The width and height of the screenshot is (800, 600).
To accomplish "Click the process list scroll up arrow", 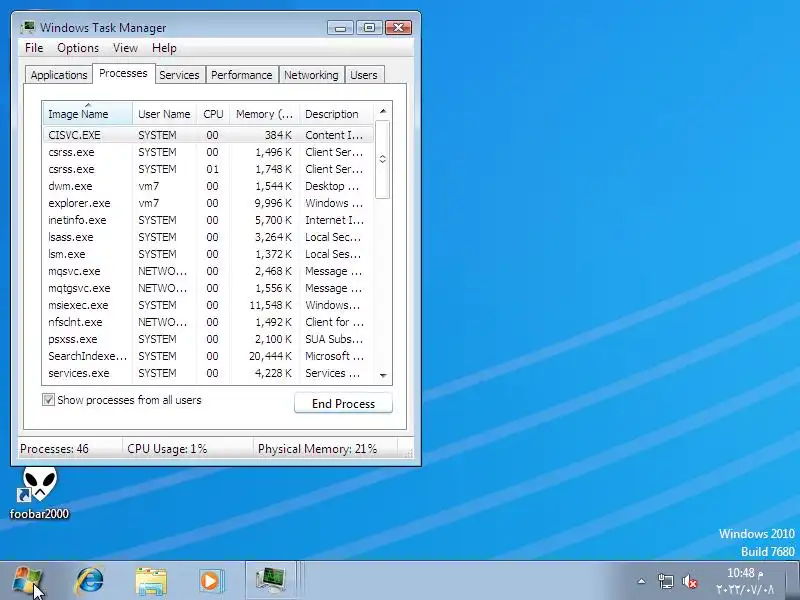I will tap(383, 111).
